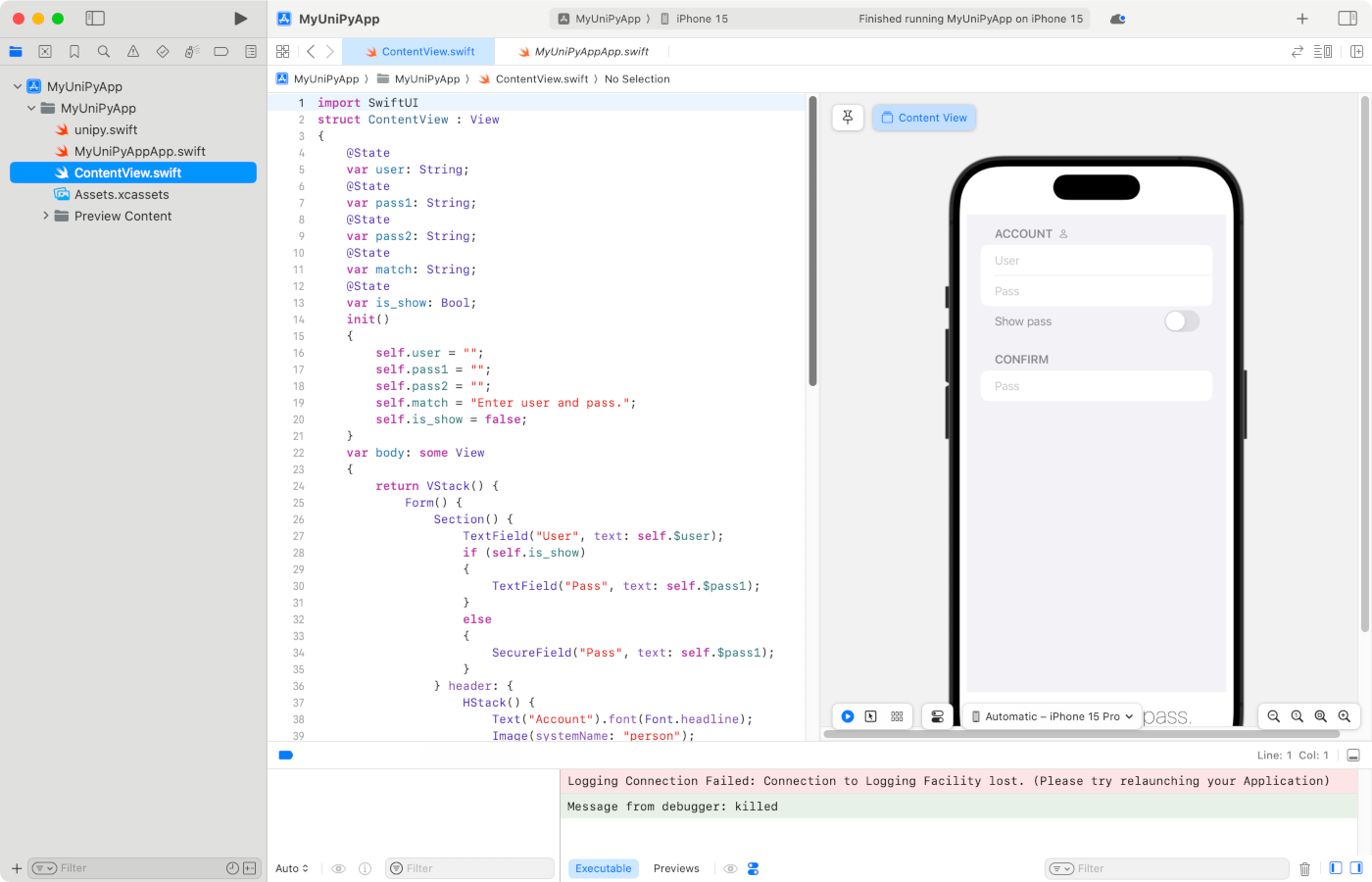
Task: Toggle the inspector panel on the right
Action: 1347,19
